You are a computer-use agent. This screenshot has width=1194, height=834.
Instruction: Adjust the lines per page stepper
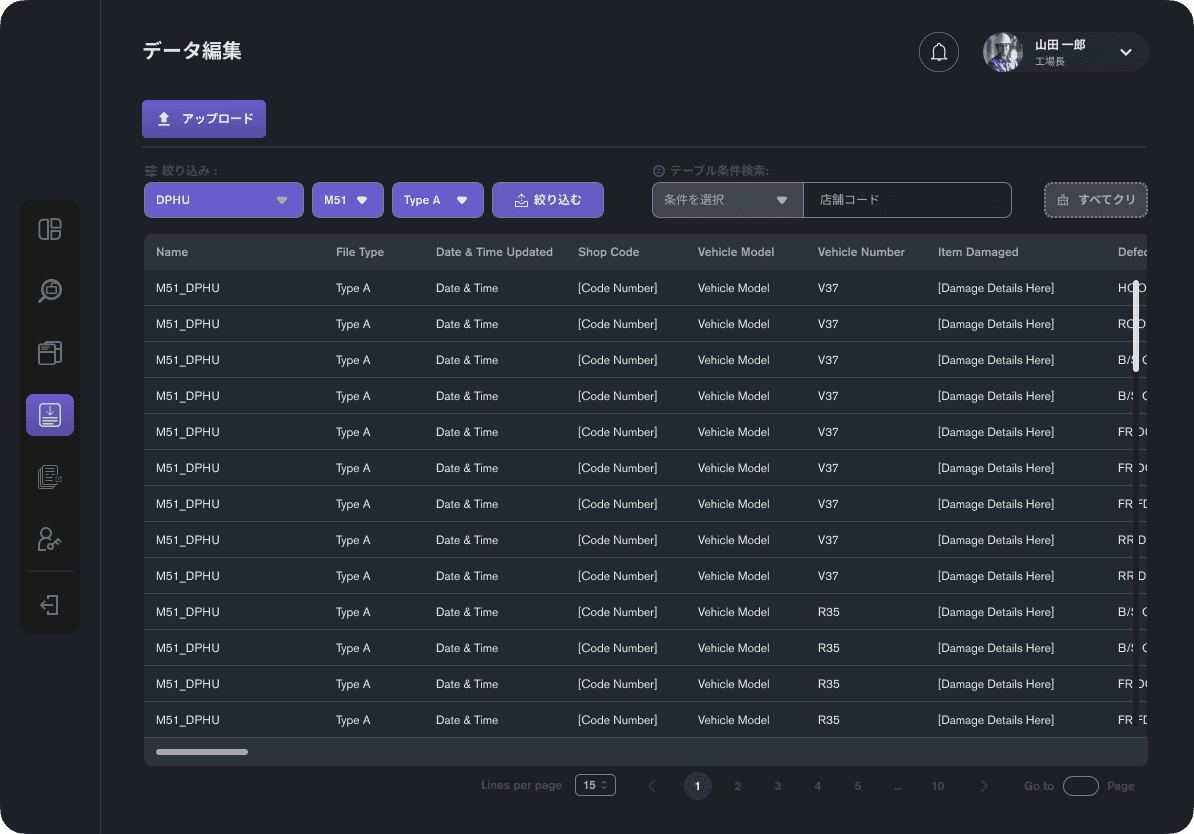click(x=595, y=785)
